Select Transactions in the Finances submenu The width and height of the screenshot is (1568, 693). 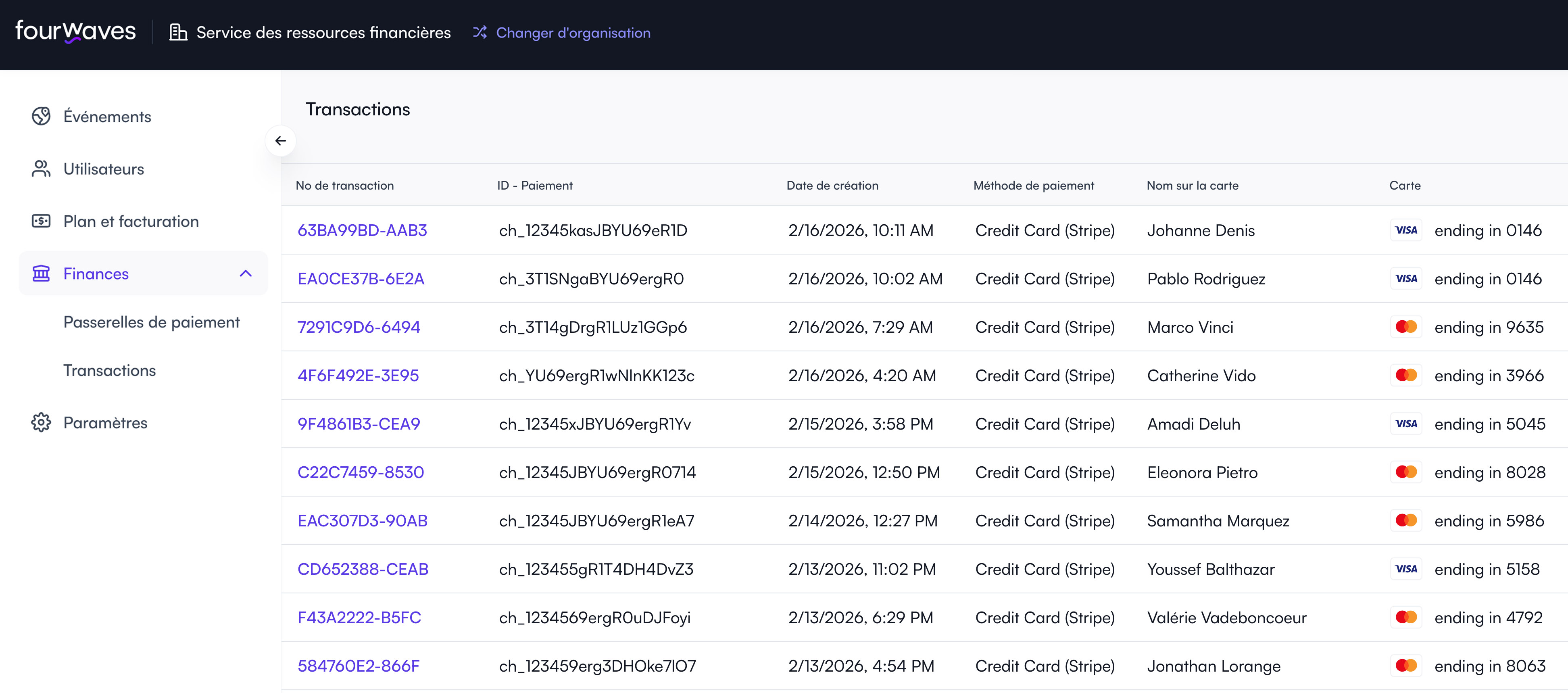coord(110,370)
